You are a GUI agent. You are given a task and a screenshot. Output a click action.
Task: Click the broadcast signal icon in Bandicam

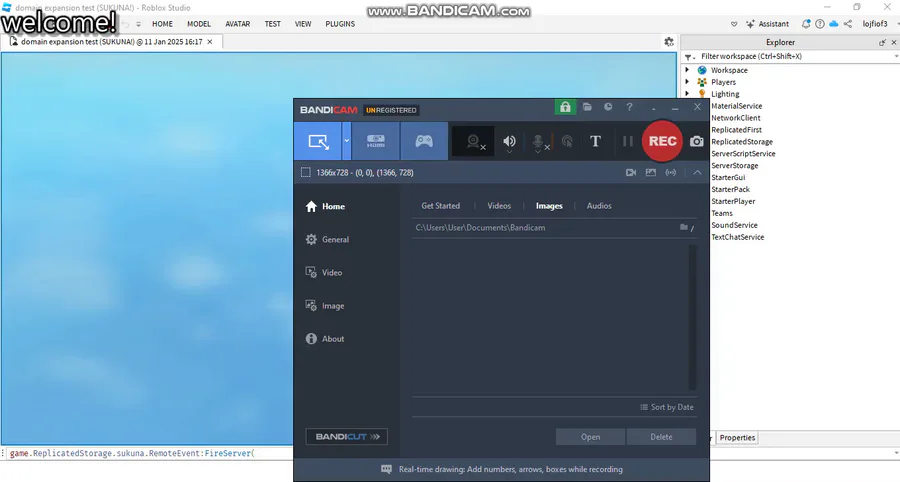click(x=670, y=172)
